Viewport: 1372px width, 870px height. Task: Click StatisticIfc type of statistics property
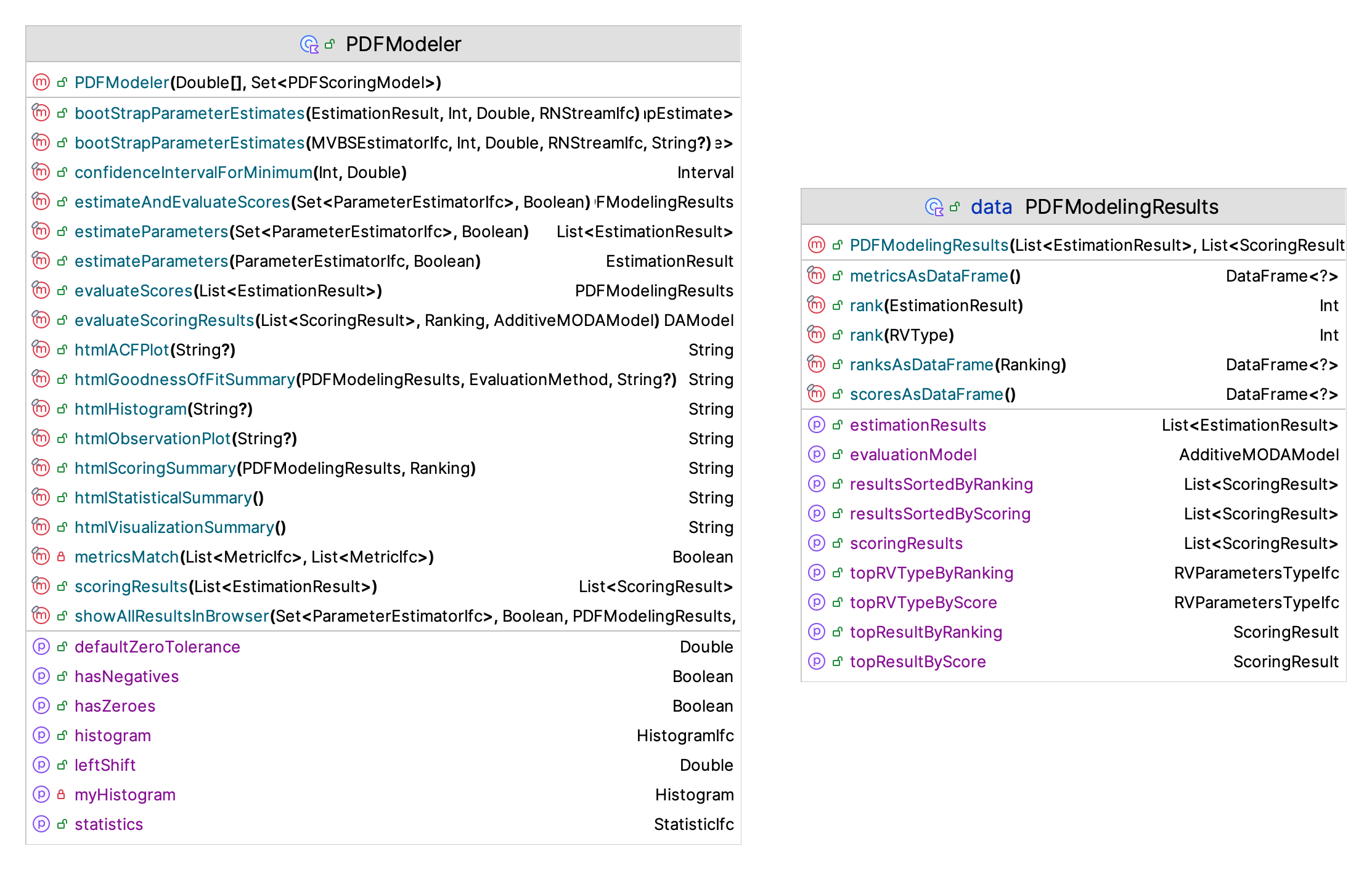693,824
